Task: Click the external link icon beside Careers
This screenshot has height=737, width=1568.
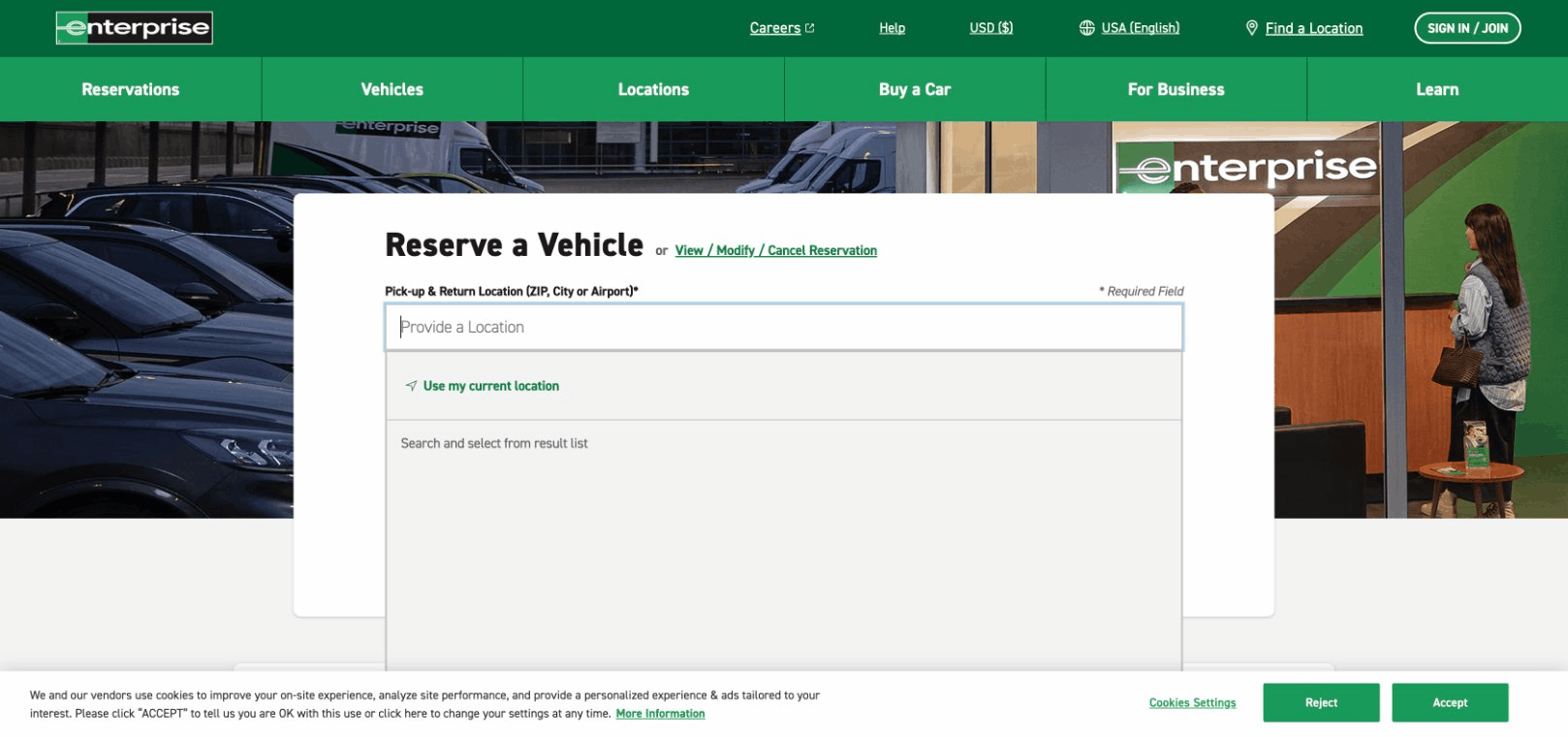Action: [810, 28]
